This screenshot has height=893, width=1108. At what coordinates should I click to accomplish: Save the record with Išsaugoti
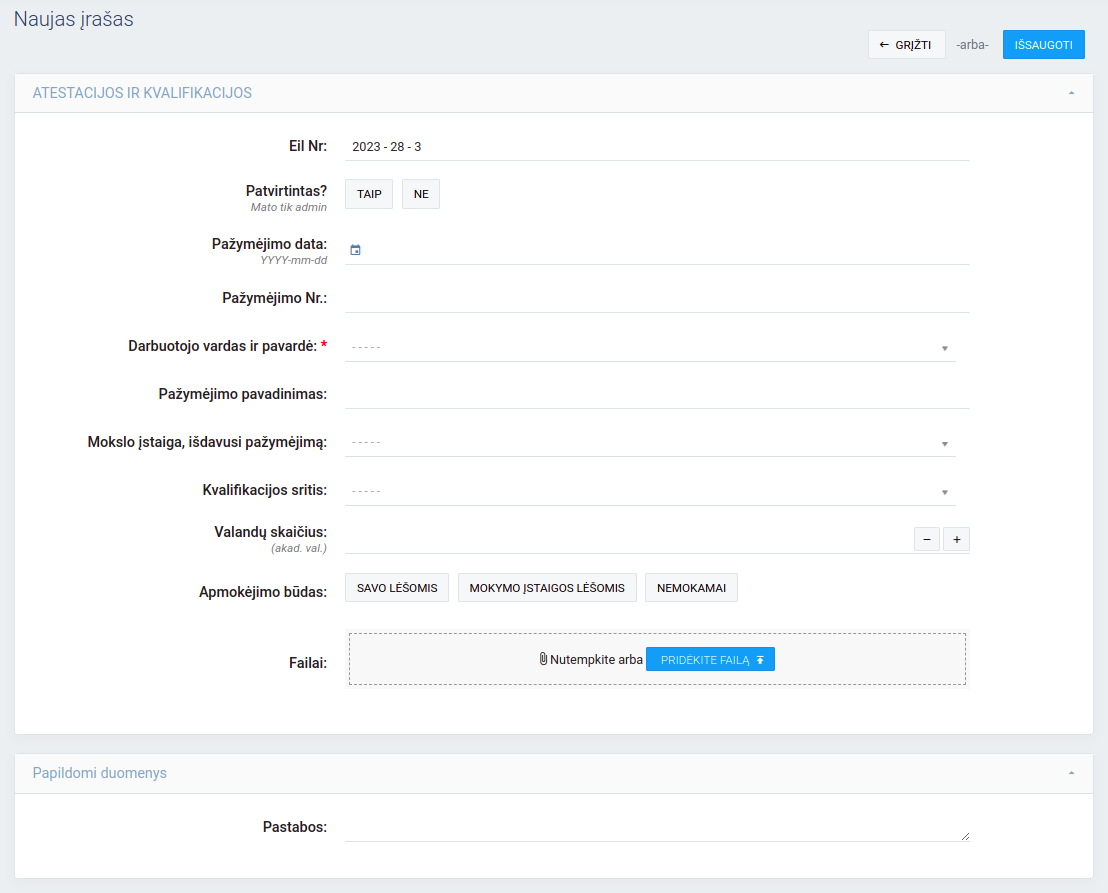[x=1043, y=45]
